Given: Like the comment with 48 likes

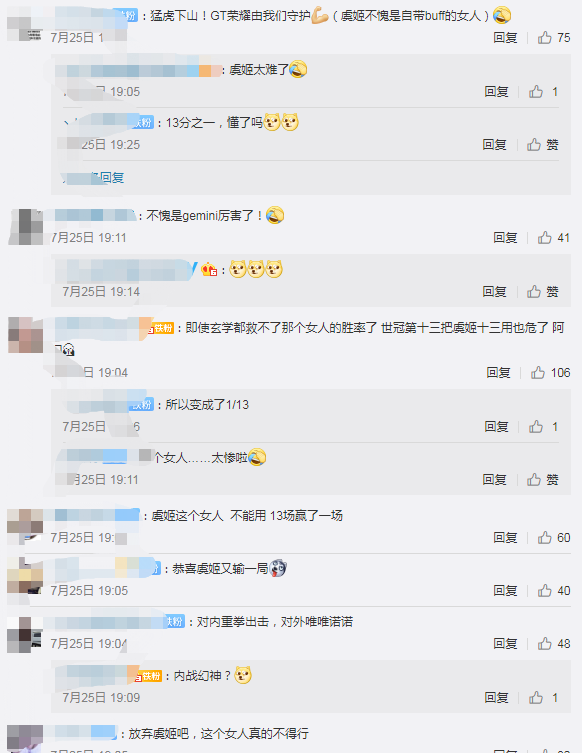Looking at the screenshot, I should 545,644.
